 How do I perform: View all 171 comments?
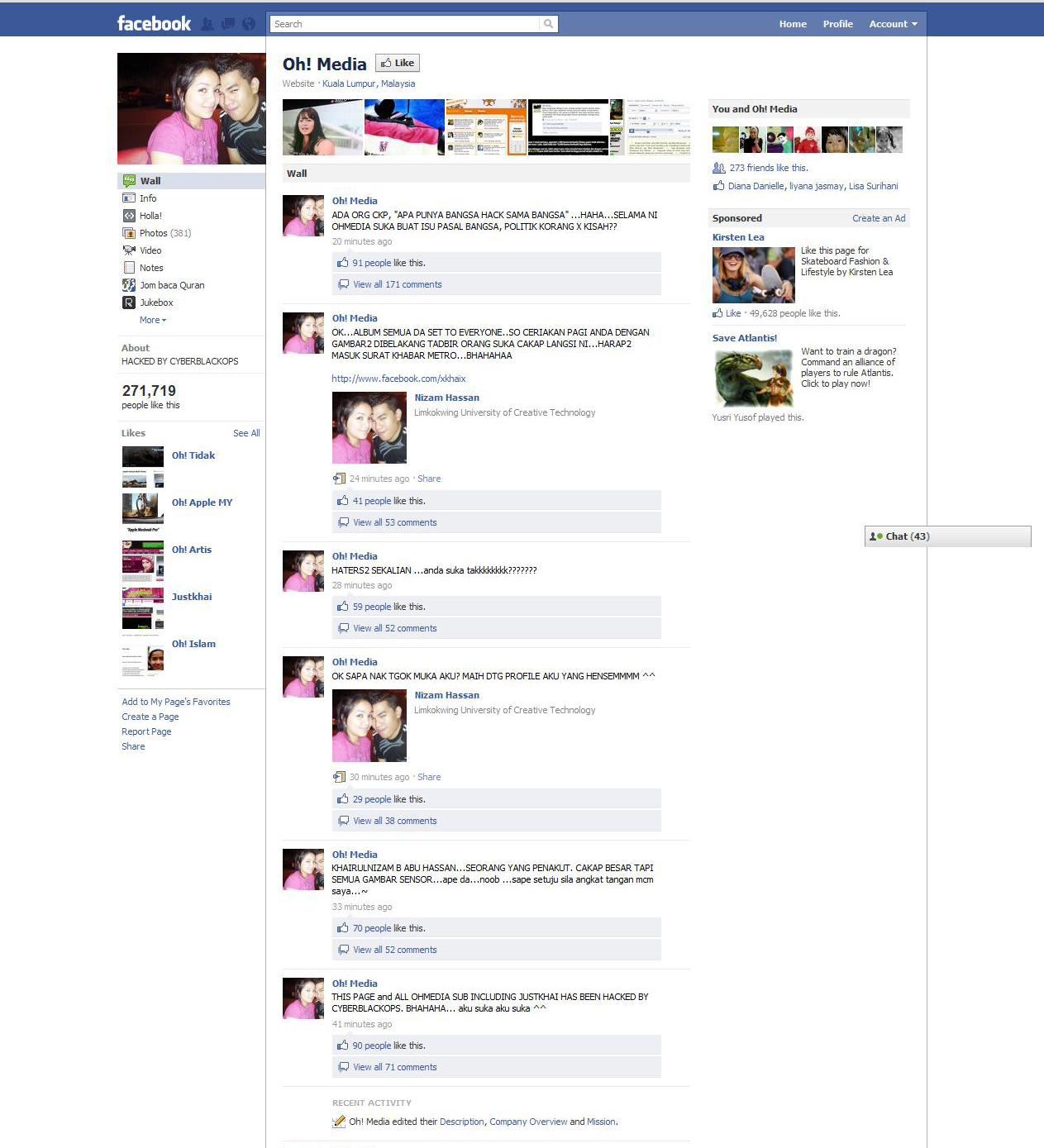398,284
